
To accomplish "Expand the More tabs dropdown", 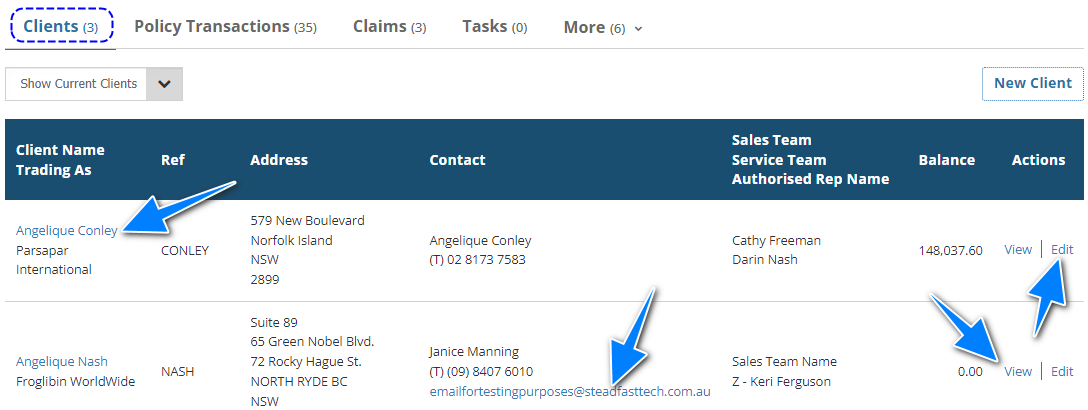I will pyautogui.click(x=602, y=28).
